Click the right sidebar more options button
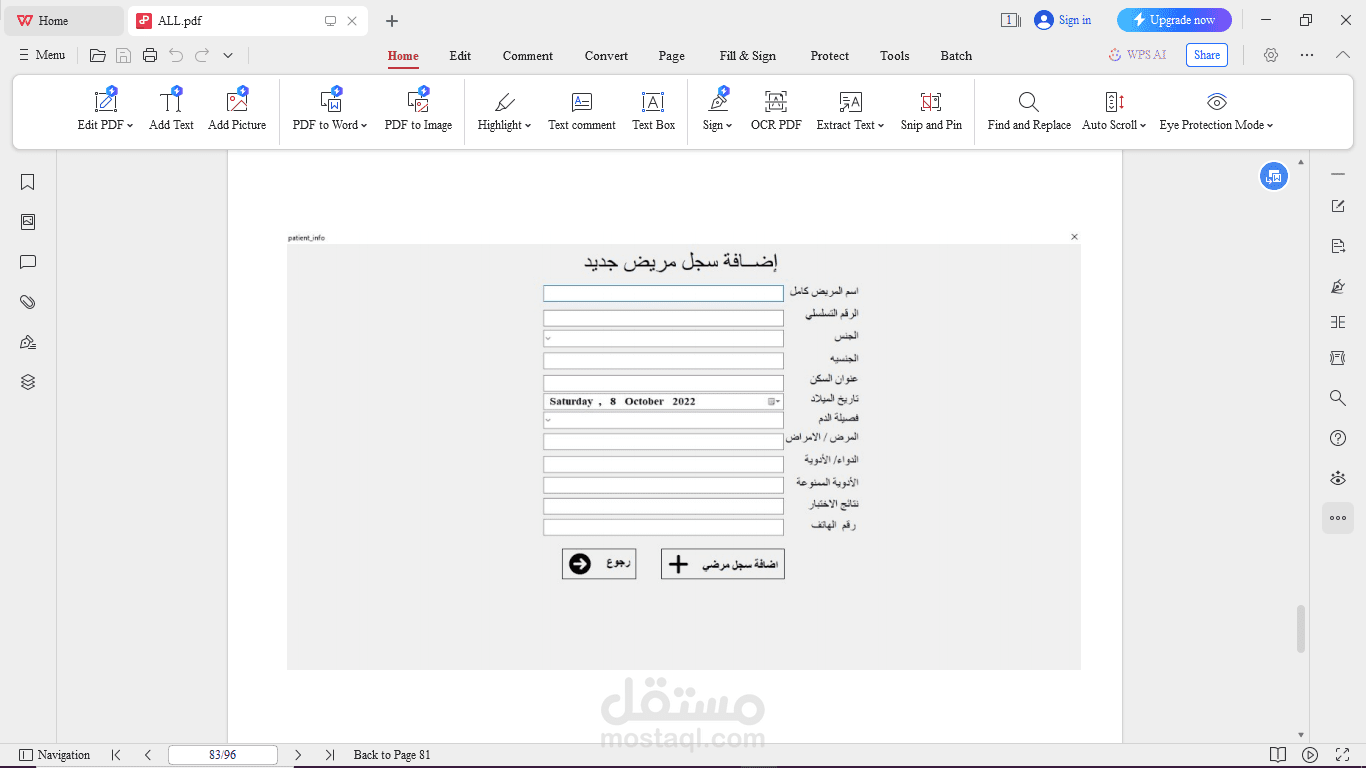 coord(1338,518)
